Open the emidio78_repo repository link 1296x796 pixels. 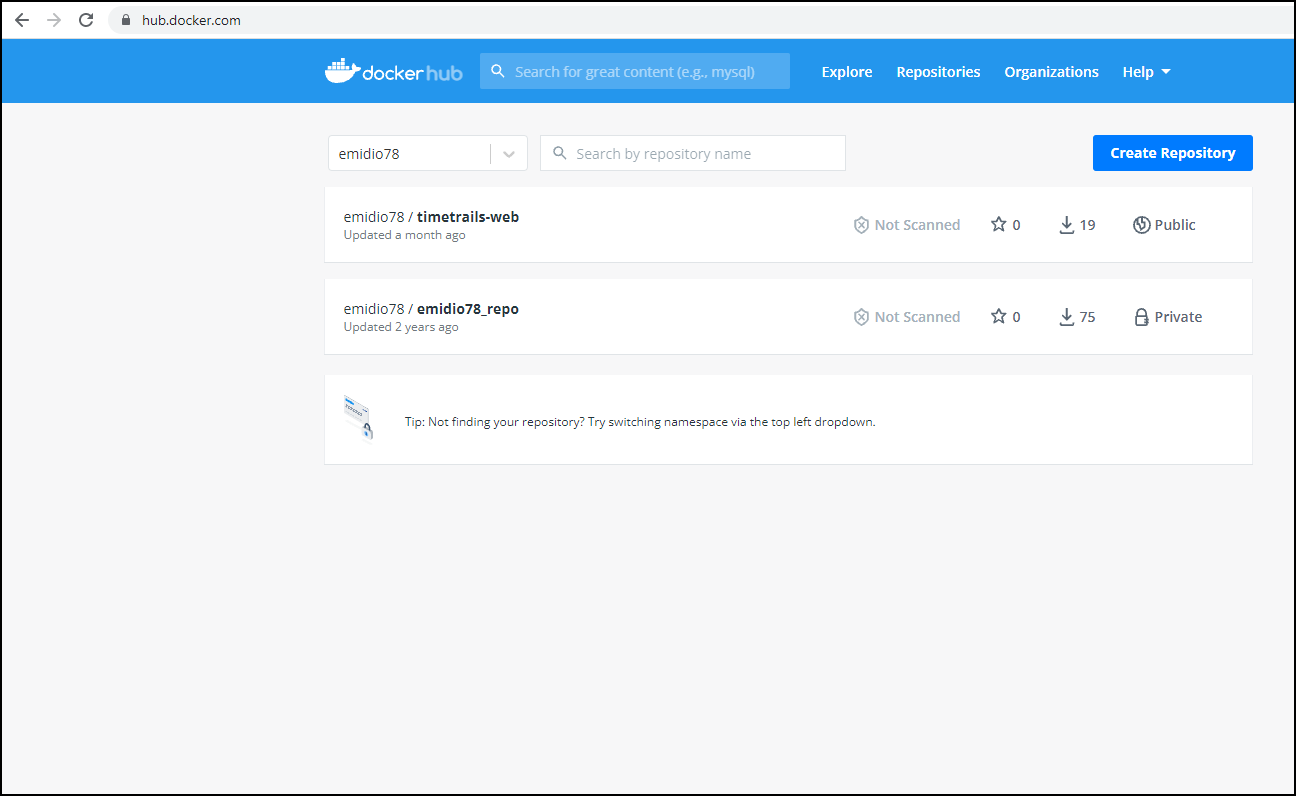click(467, 309)
